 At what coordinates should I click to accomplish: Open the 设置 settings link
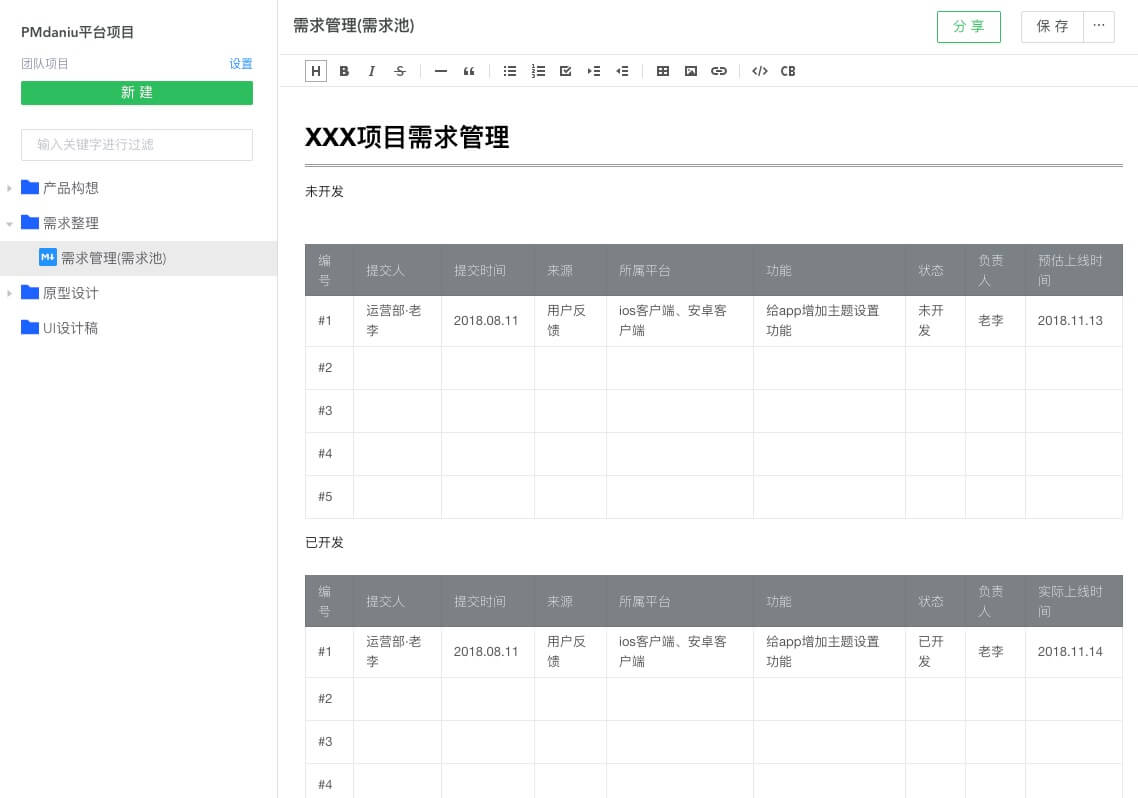pos(241,64)
